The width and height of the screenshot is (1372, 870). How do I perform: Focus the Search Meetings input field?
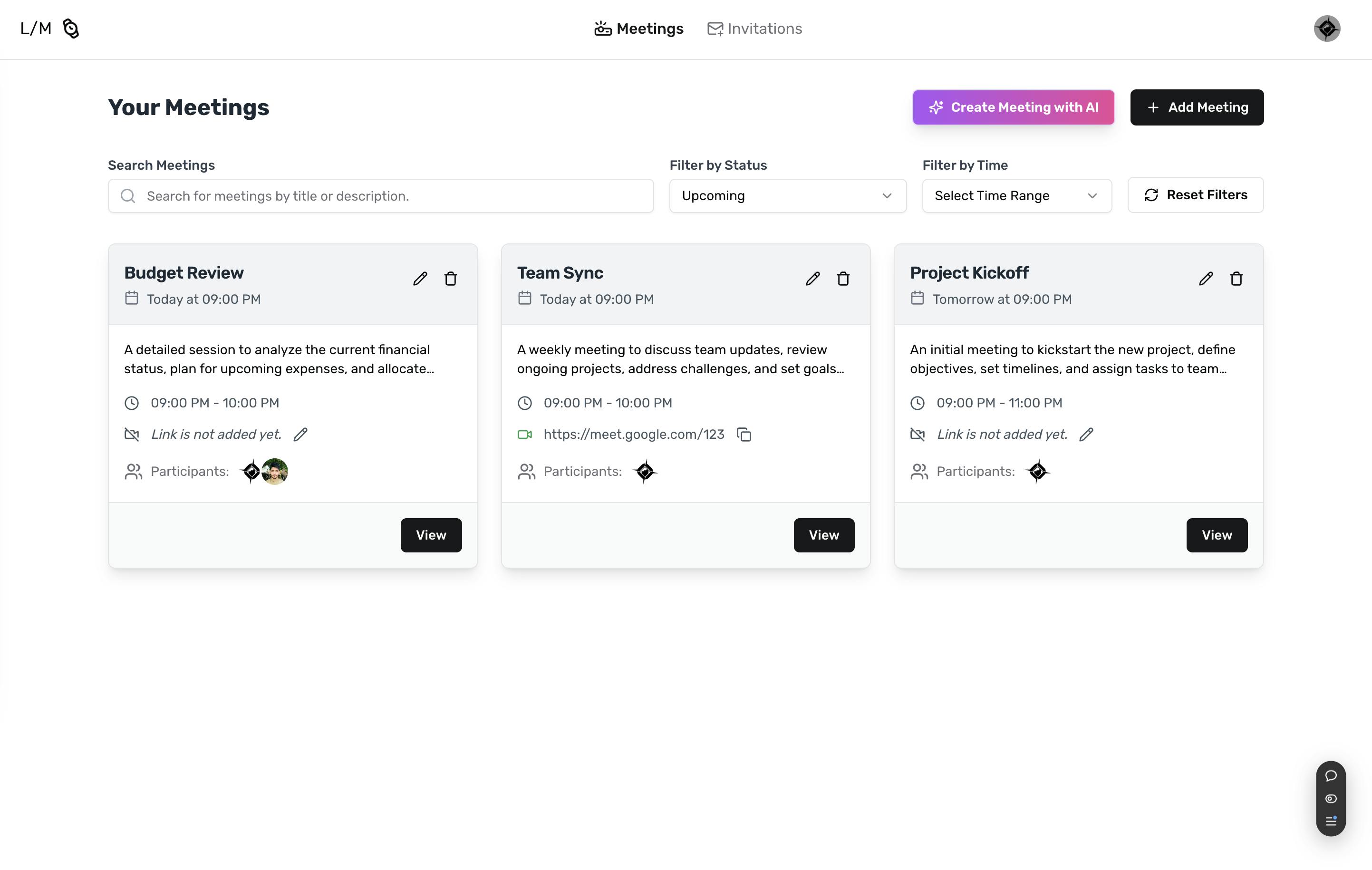[381, 196]
